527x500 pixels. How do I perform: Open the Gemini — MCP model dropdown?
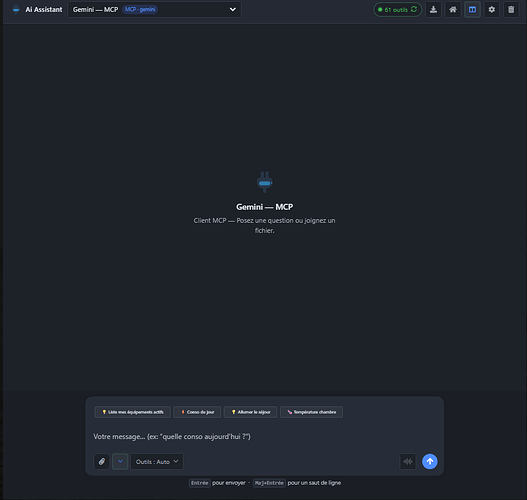[x=154, y=9]
